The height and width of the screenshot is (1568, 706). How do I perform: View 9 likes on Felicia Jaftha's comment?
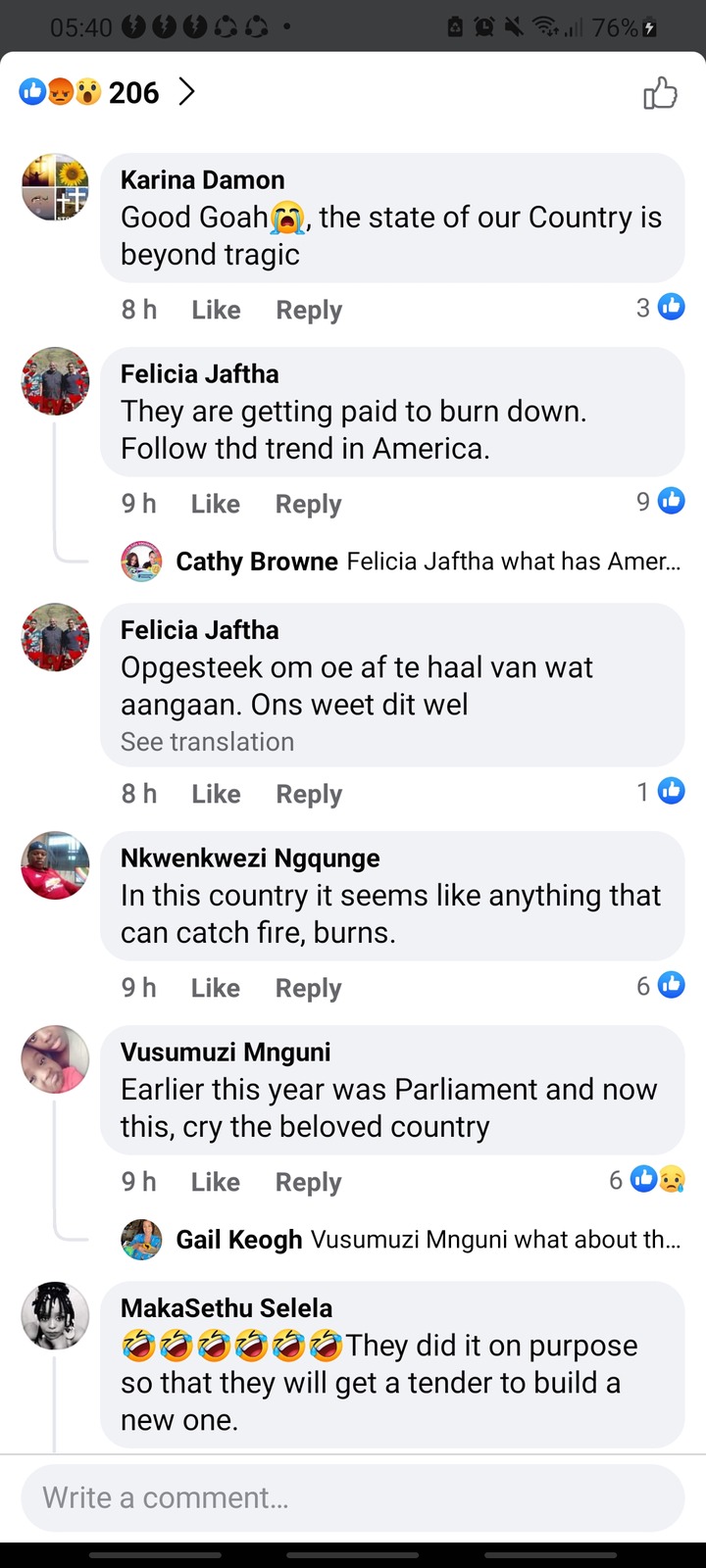[660, 501]
